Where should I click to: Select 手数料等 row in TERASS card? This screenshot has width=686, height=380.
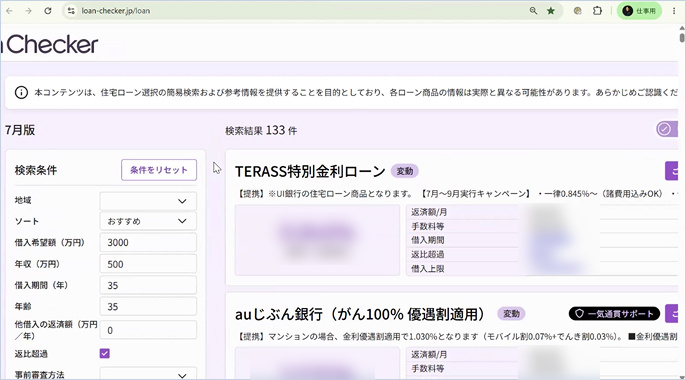click(x=542, y=226)
